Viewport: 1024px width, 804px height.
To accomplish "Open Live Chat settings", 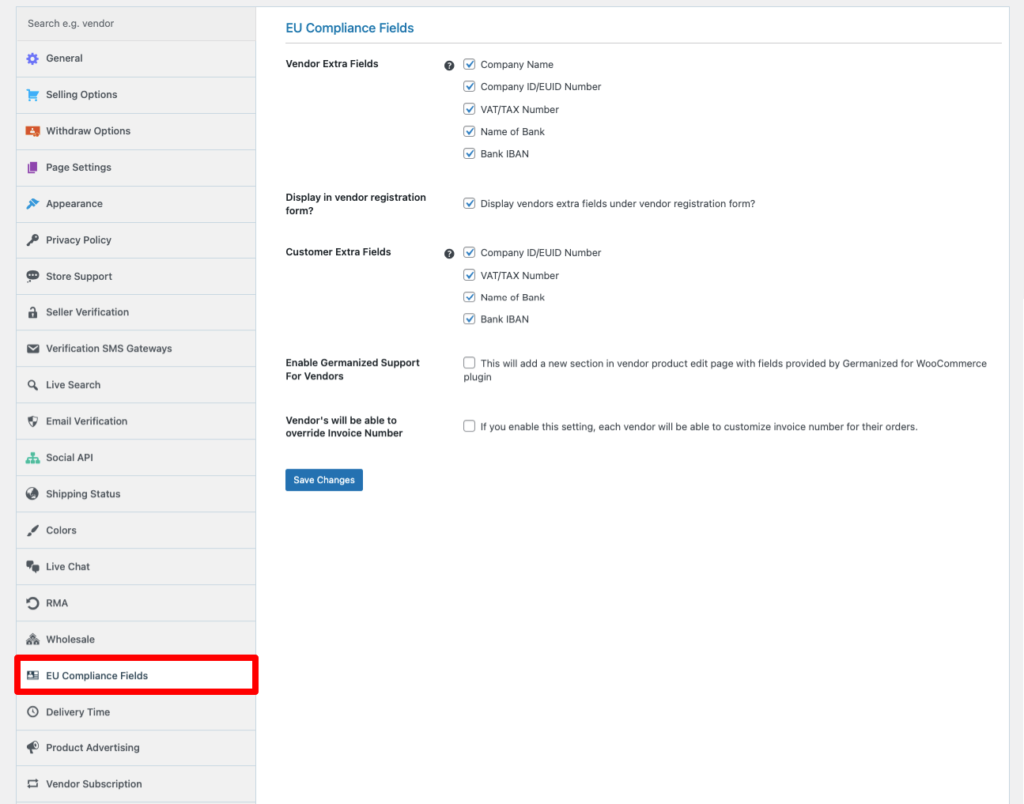I will click(x=136, y=567).
